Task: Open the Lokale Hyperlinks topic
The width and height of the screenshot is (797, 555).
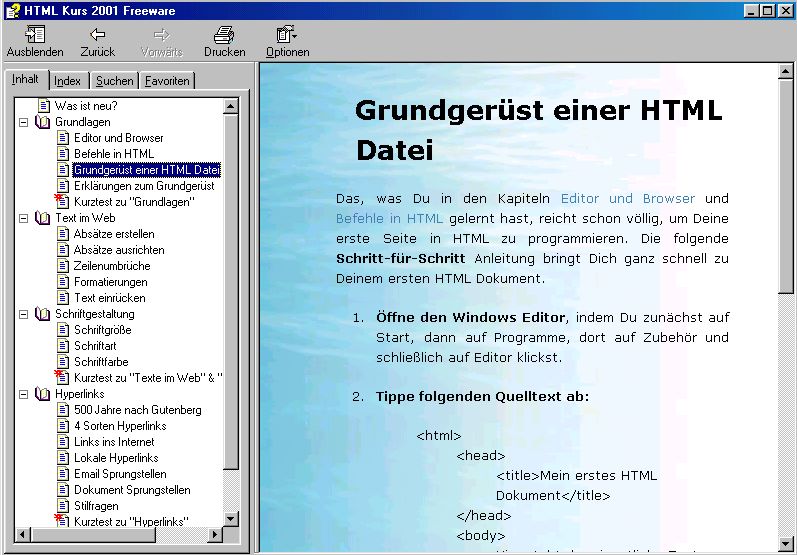Action: (116, 458)
